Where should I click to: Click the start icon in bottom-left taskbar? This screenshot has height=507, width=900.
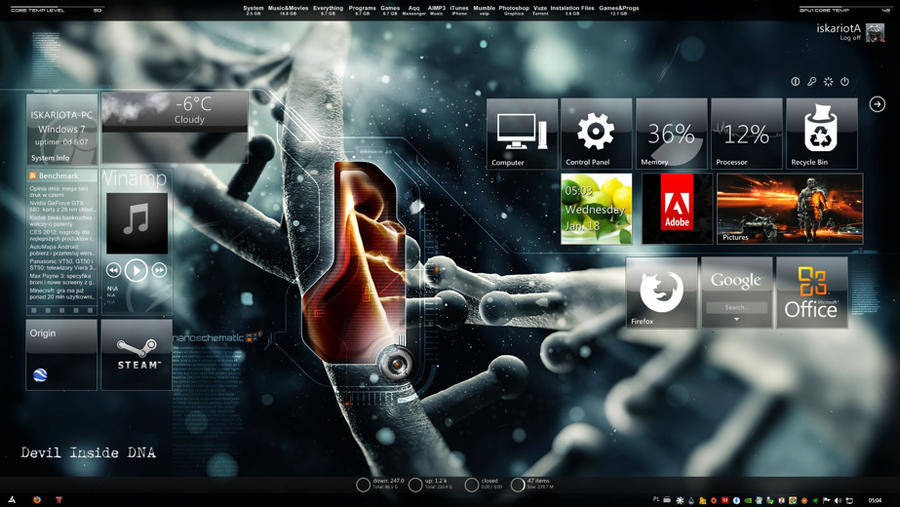[x=12, y=500]
